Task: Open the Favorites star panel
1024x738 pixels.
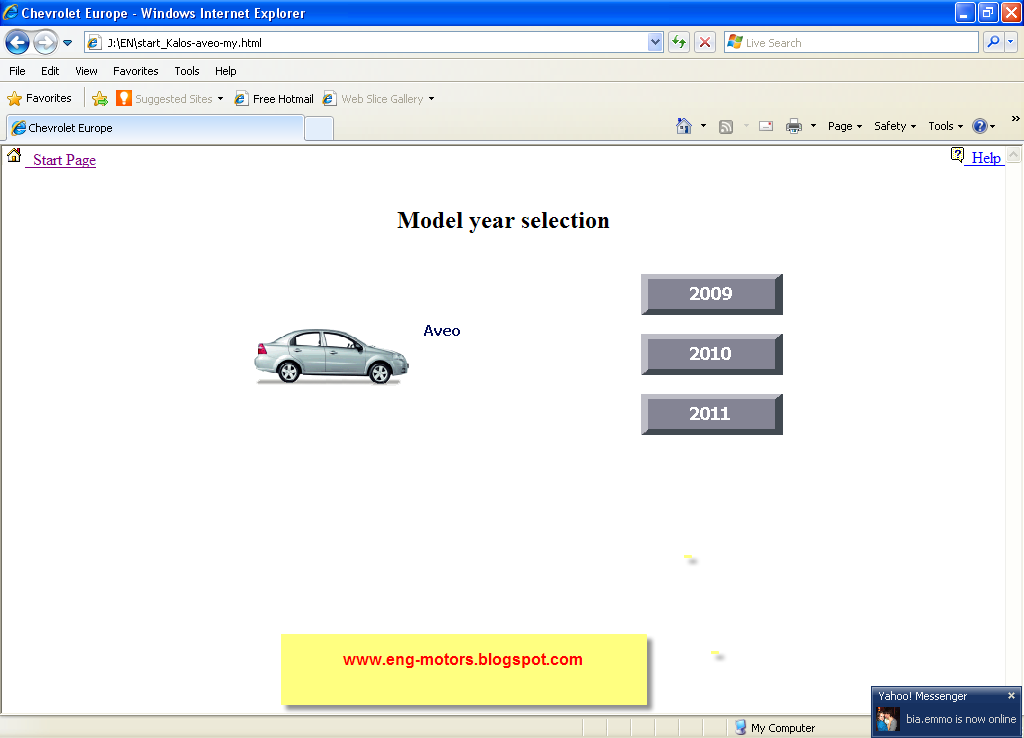Action: tap(40, 99)
